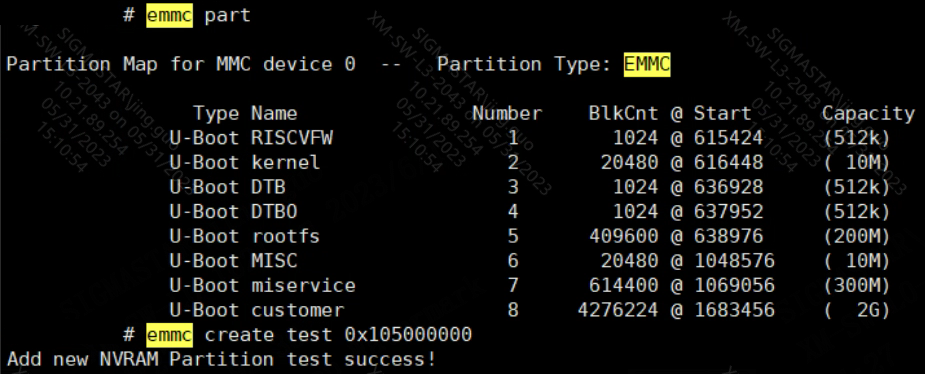Click start value 1069056
This screenshot has width=925, height=374.
click(734, 286)
